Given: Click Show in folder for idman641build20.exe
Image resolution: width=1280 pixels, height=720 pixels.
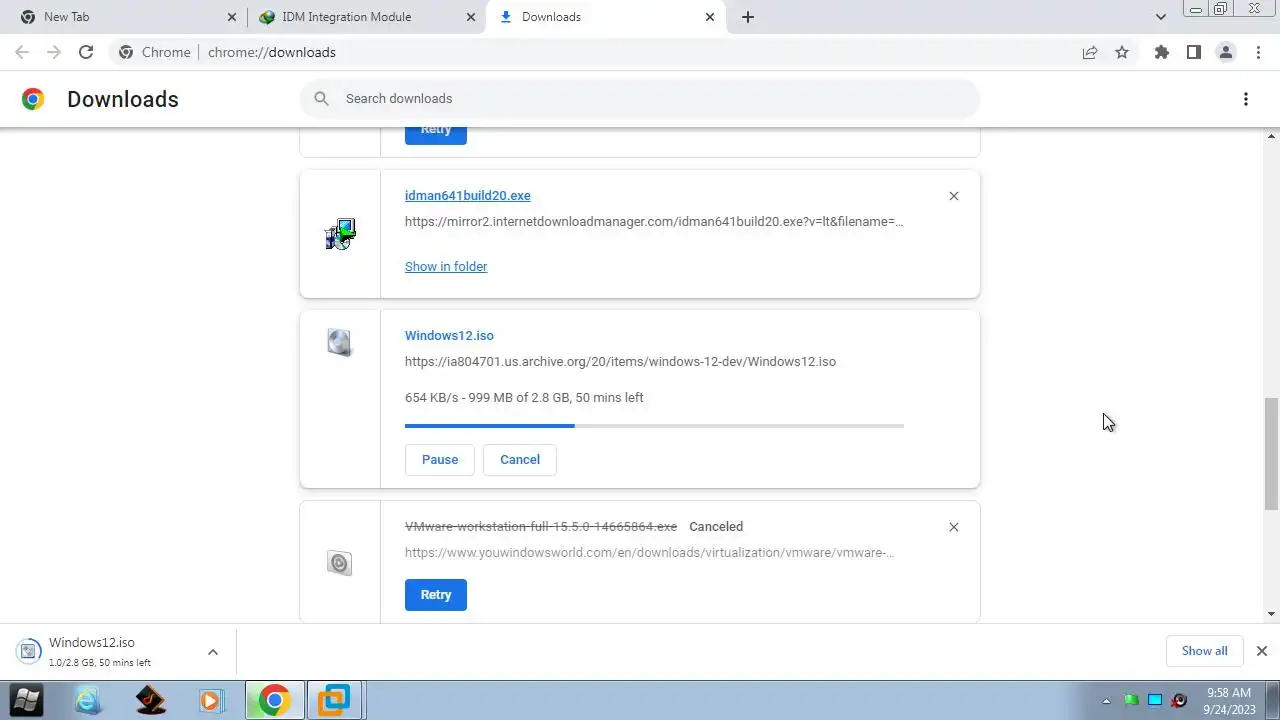Looking at the screenshot, I should pos(446,266).
